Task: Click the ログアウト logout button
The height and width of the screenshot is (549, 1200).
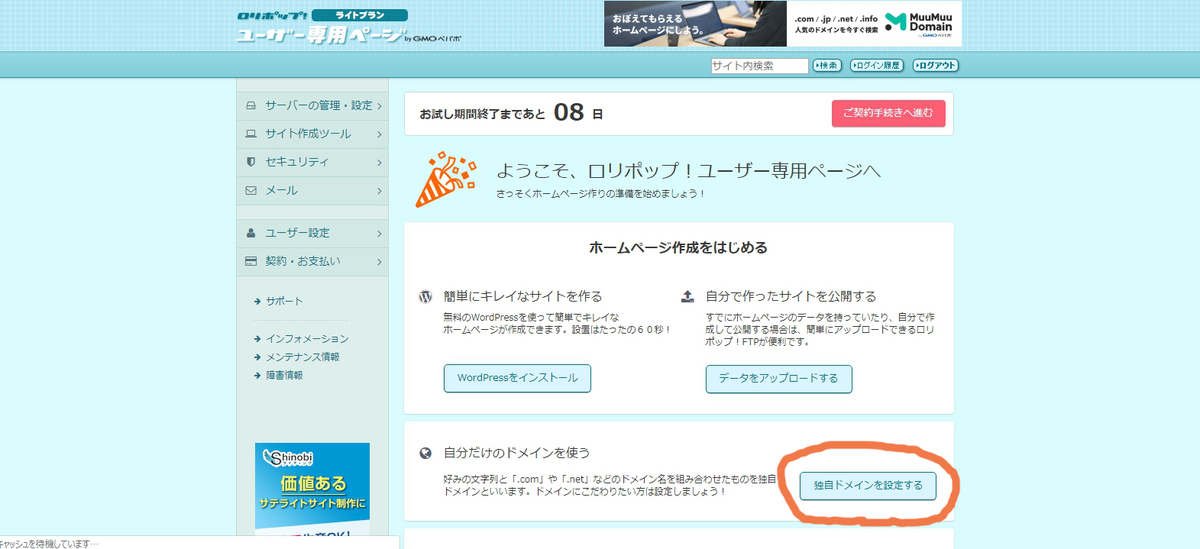Action: coord(936,66)
